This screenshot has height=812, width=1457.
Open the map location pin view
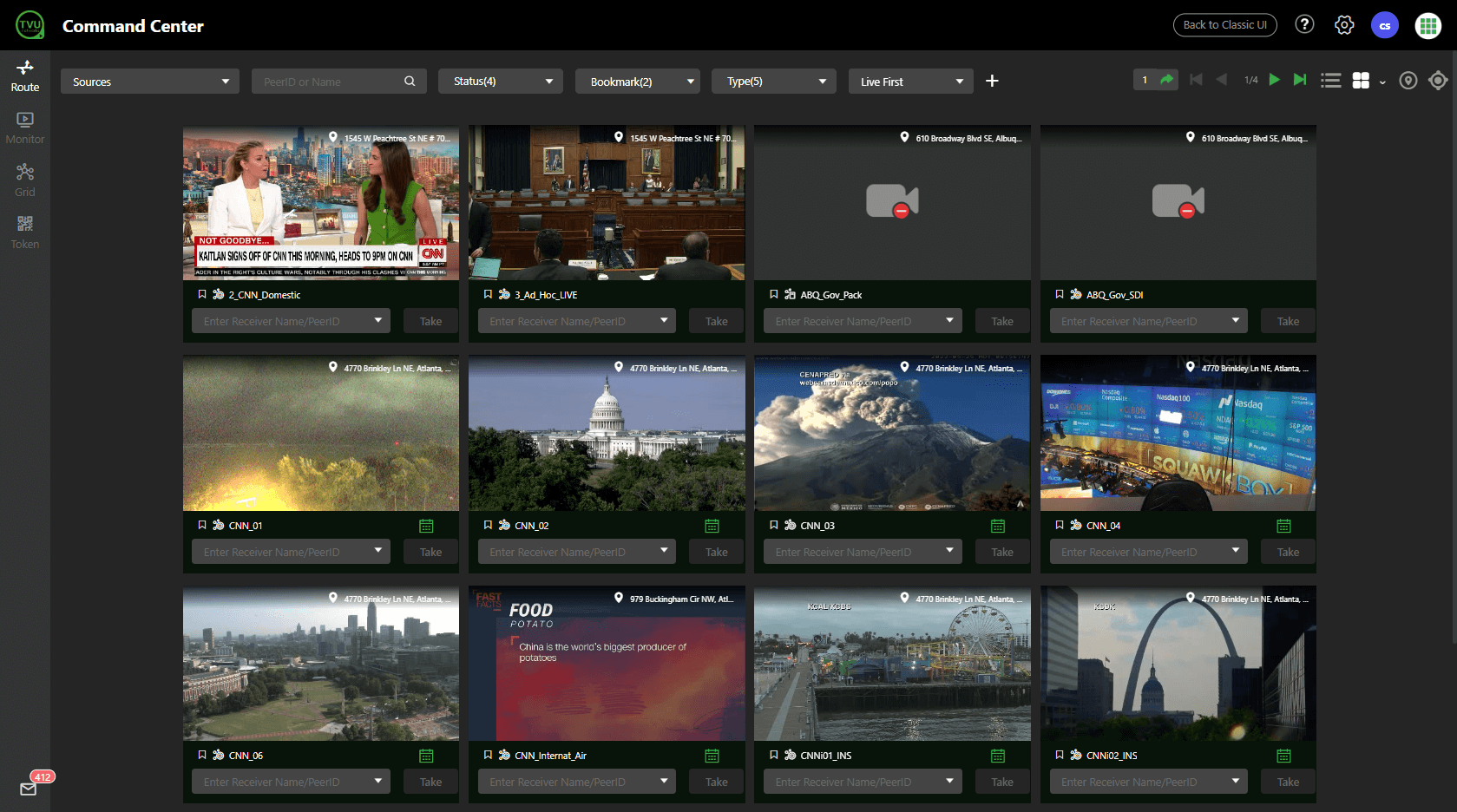1408,81
